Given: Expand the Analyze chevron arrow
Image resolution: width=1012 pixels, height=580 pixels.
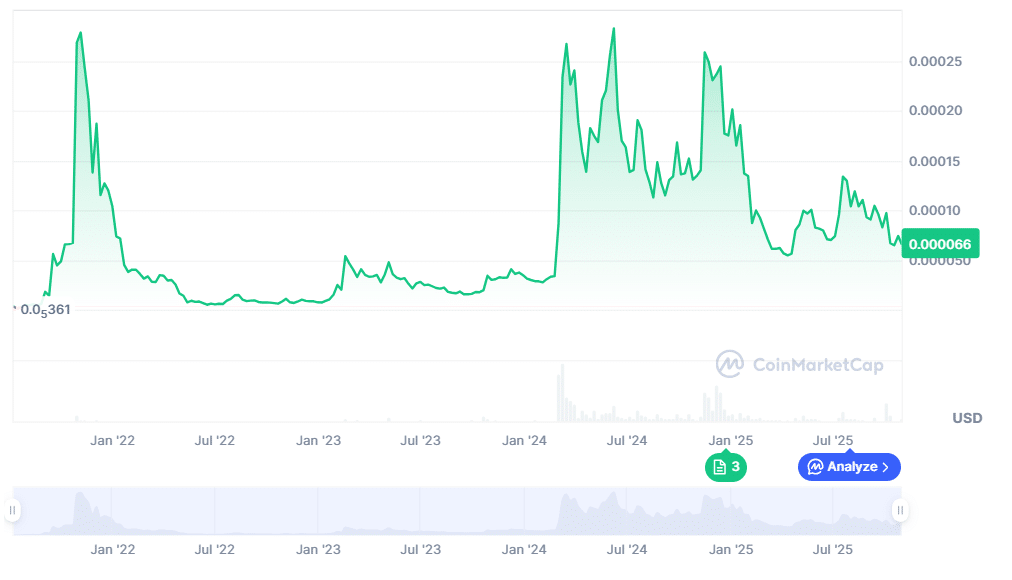Looking at the screenshot, I should click(886, 467).
